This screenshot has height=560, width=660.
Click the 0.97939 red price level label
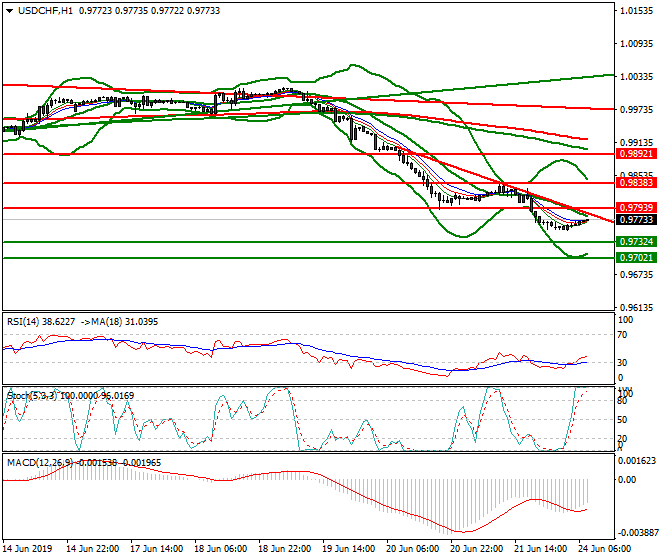click(x=636, y=208)
